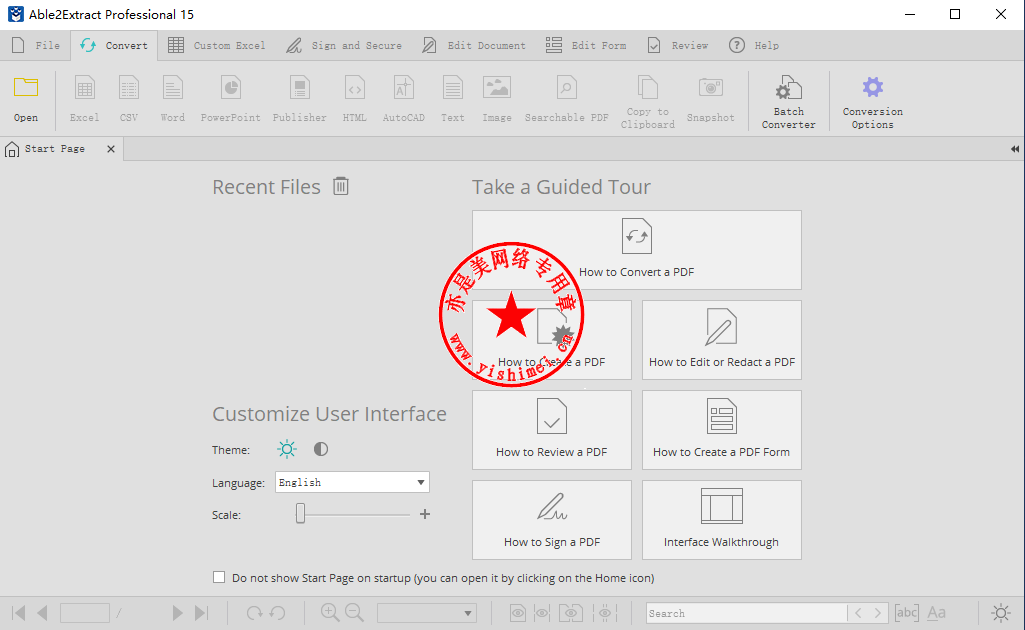
Task: Go to previous page arrow
Action: coord(42,612)
